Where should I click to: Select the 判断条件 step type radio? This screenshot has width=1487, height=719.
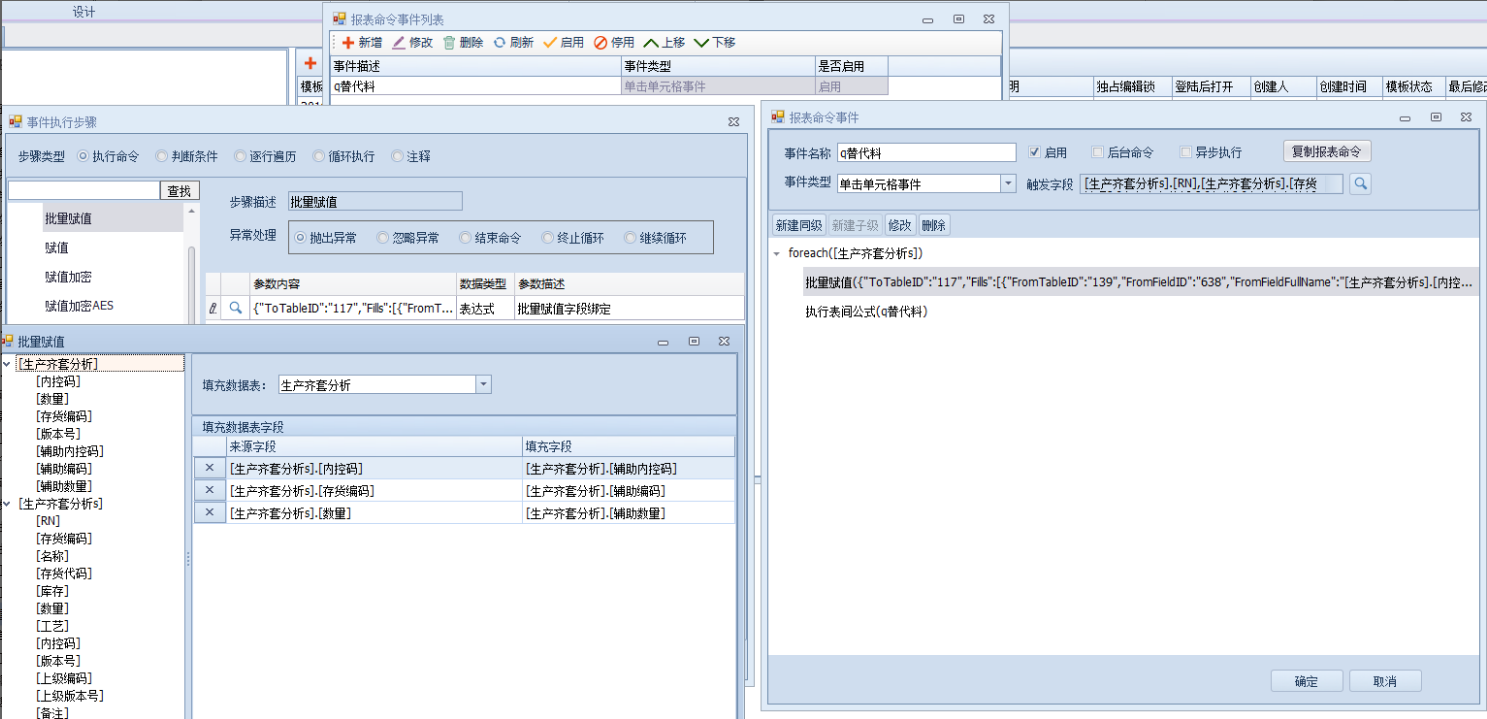(x=162, y=156)
